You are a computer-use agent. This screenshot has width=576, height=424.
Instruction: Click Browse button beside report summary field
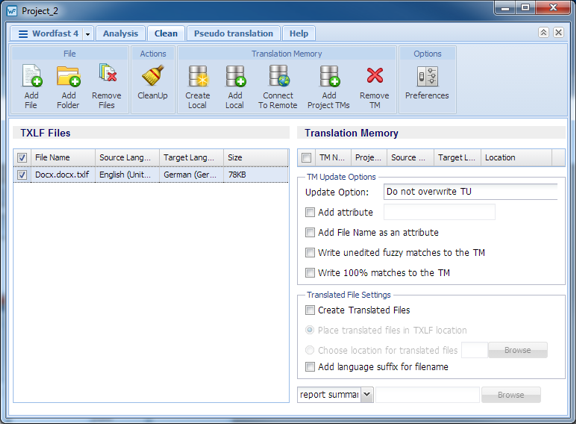click(x=511, y=395)
